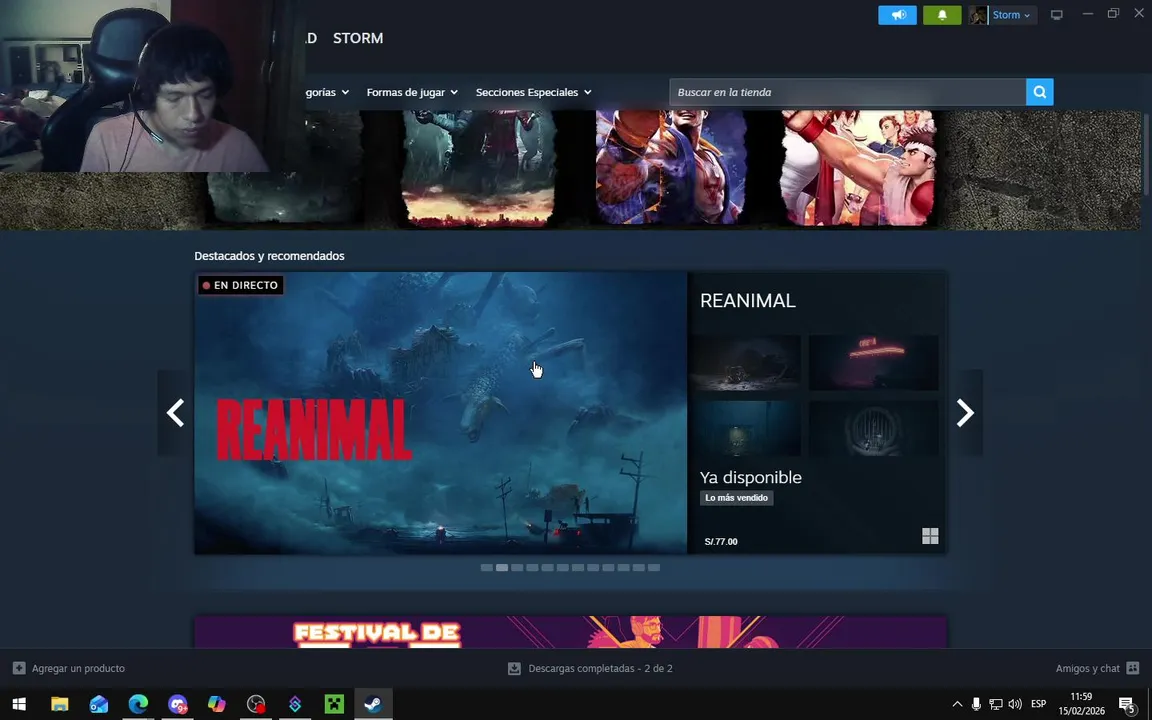Switch to Big Picture mode monitor icon
Image resolution: width=1152 pixels, height=720 pixels.
1056,15
